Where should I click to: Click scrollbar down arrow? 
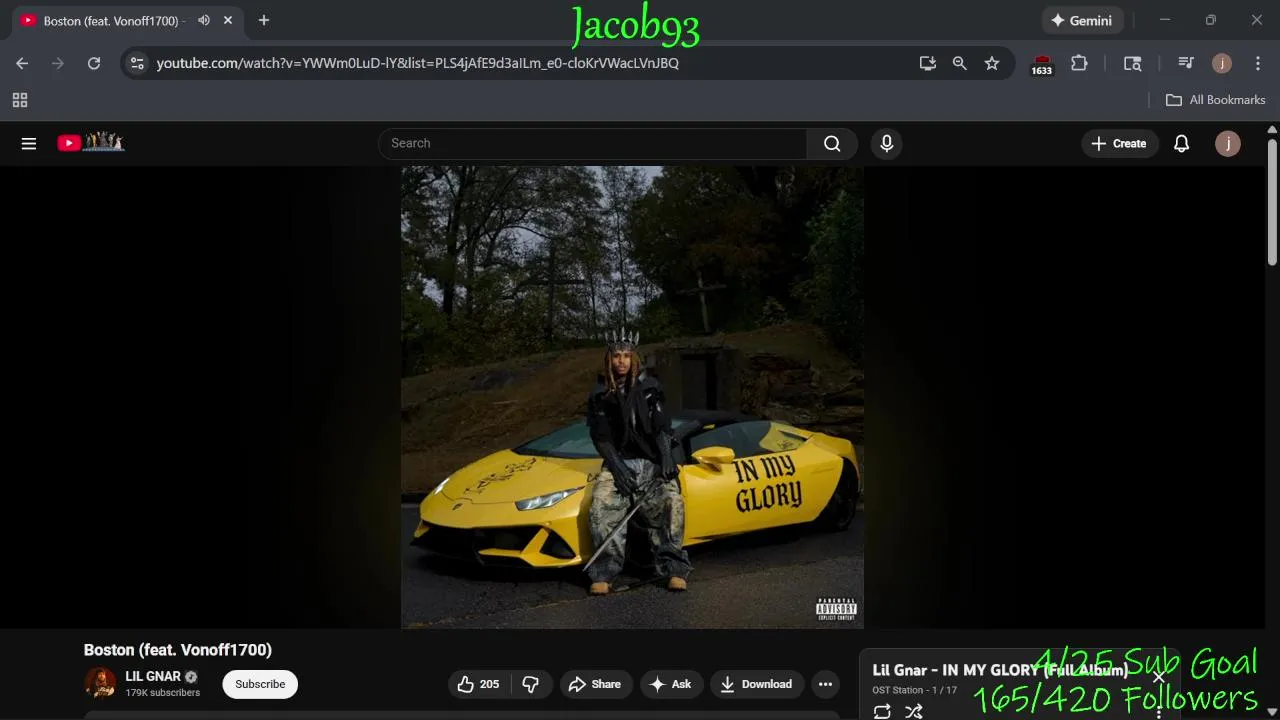1272,712
